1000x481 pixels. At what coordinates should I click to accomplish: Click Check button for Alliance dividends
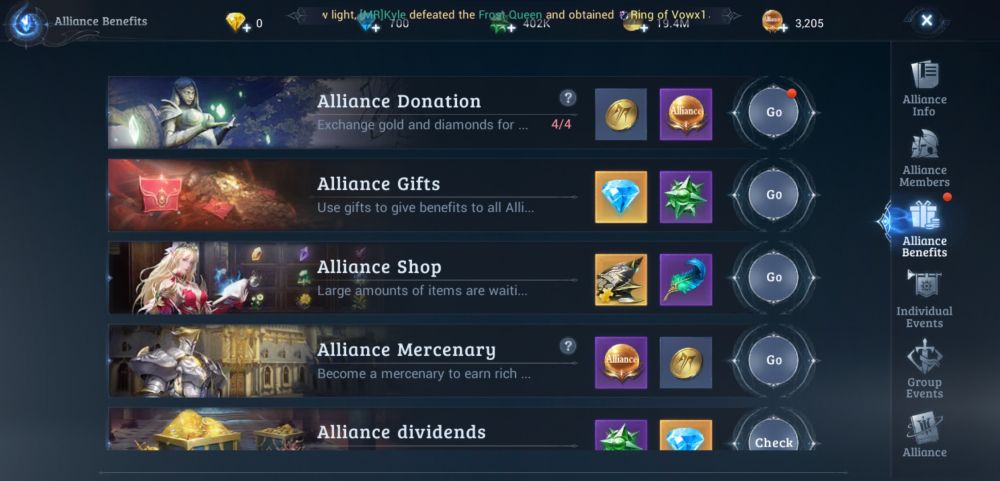(x=774, y=436)
